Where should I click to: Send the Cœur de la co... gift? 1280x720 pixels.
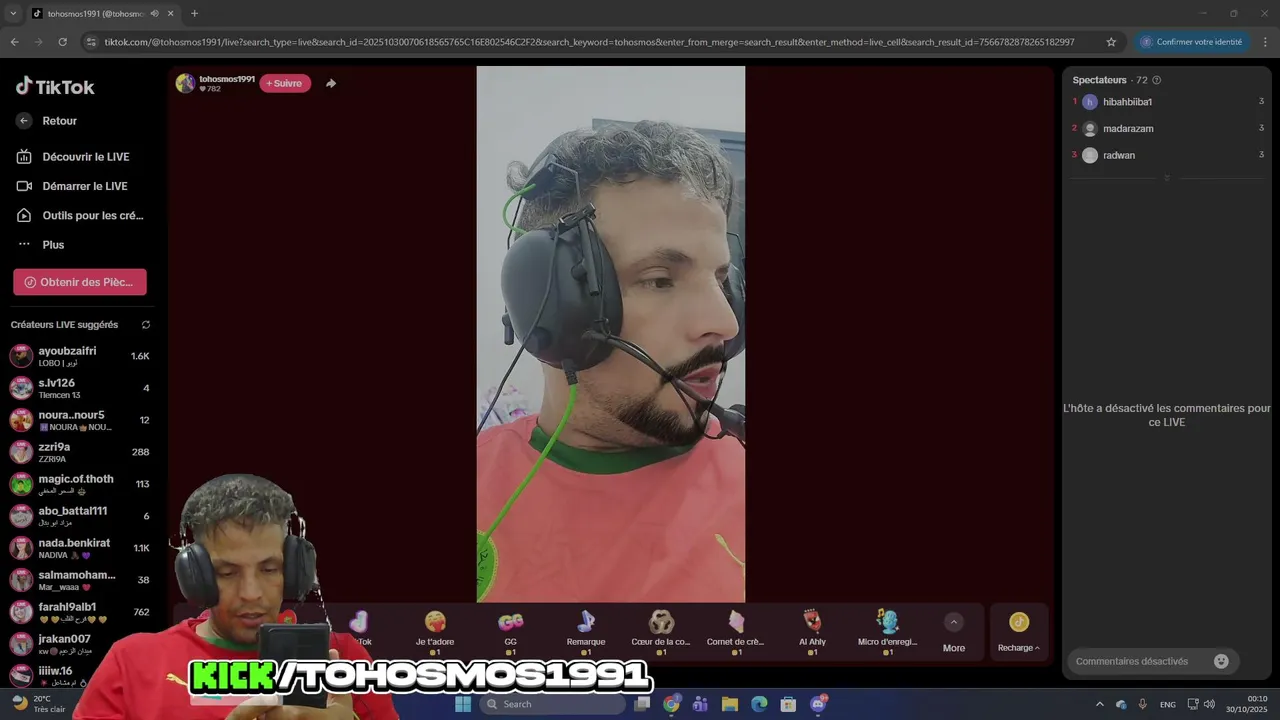pyautogui.click(x=661, y=632)
